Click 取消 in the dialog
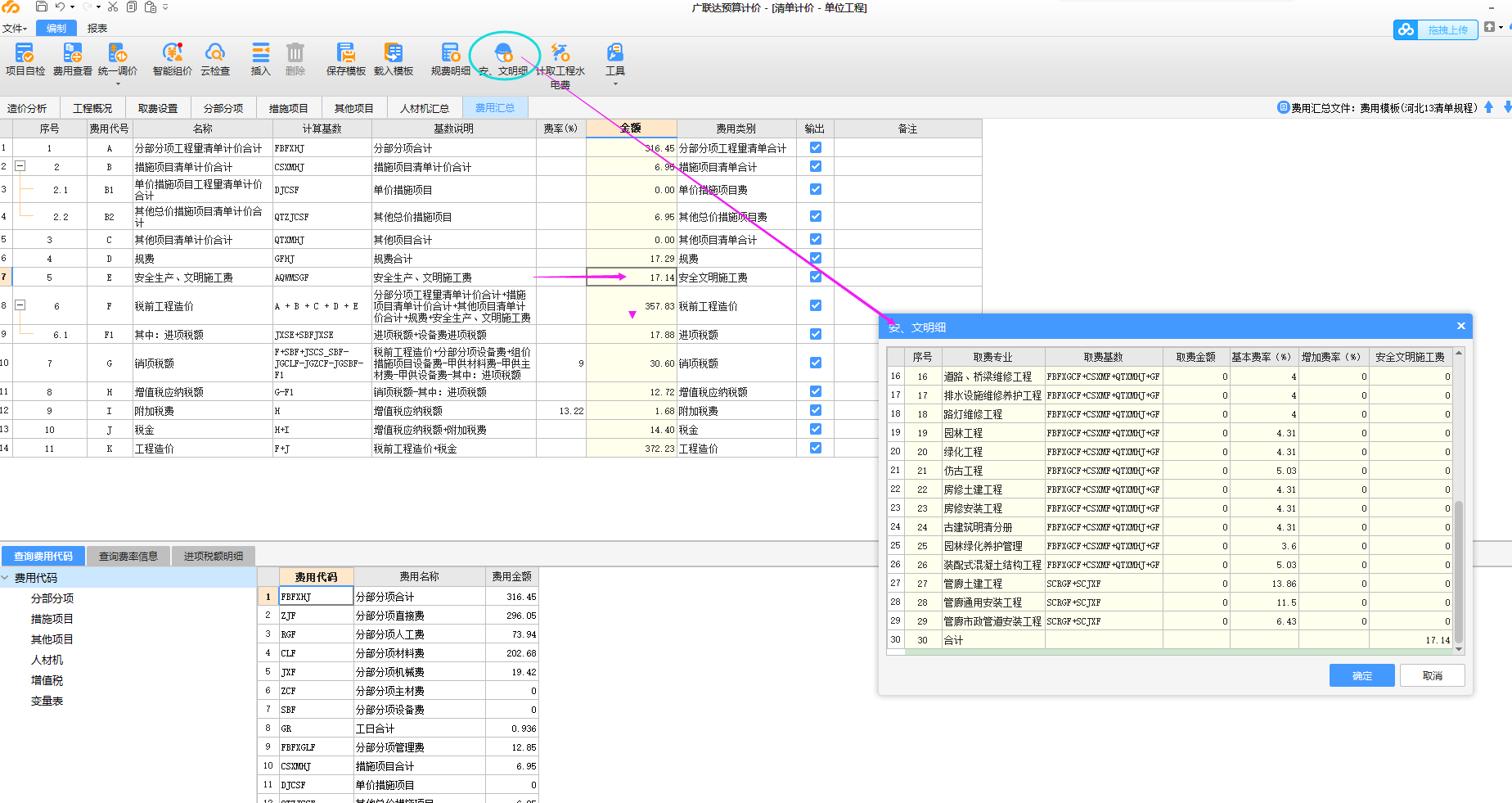 pyautogui.click(x=1433, y=675)
